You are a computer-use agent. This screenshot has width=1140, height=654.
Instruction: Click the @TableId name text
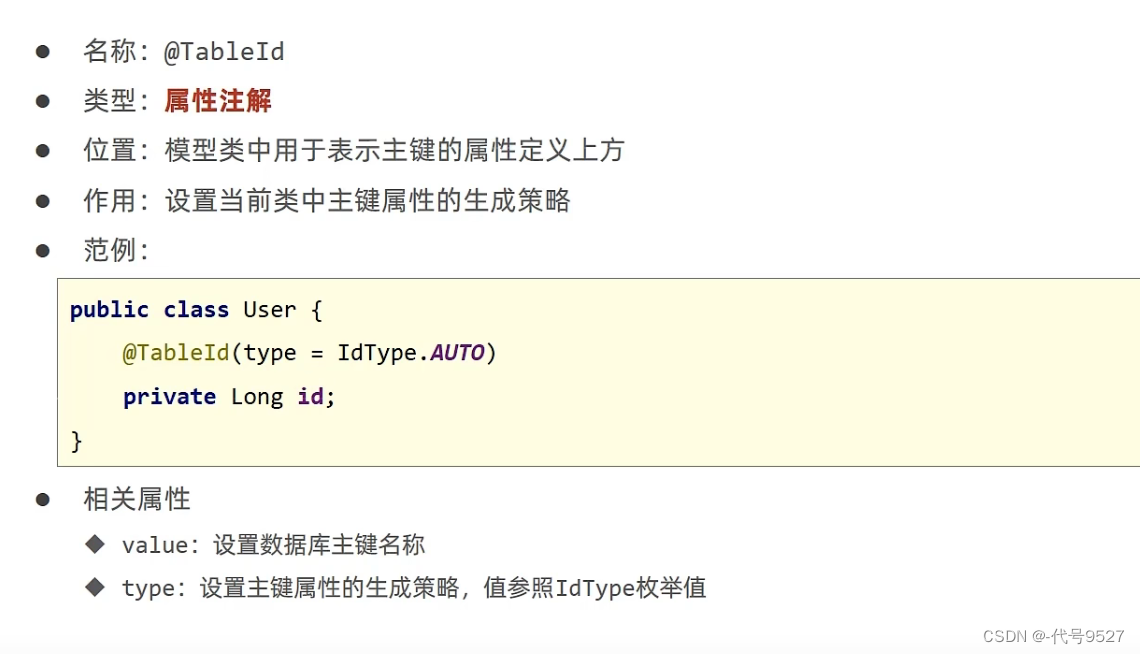(224, 52)
